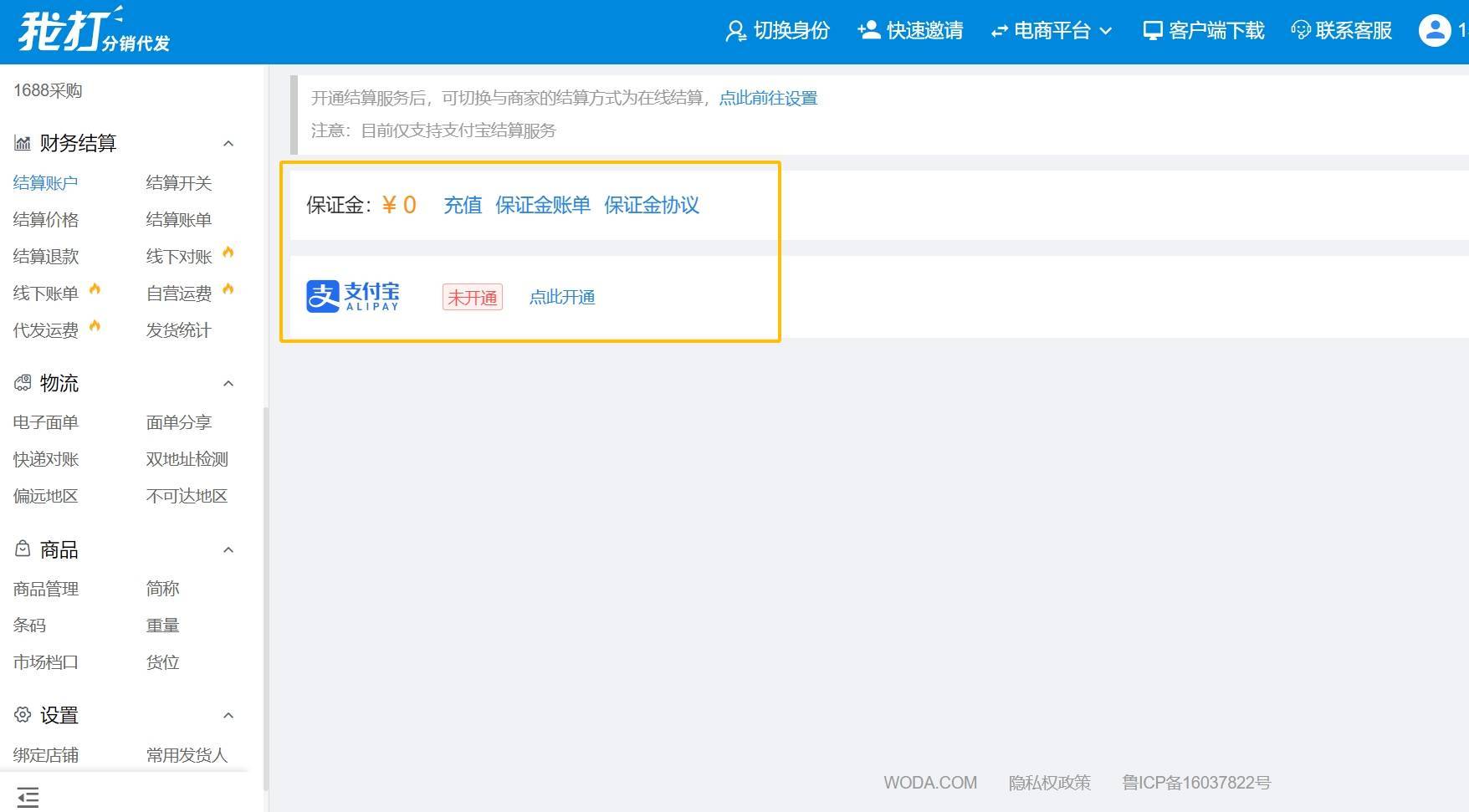Open 电子面单 menu item
Screen dimensions: 1469x812
[x=45, y=422]
